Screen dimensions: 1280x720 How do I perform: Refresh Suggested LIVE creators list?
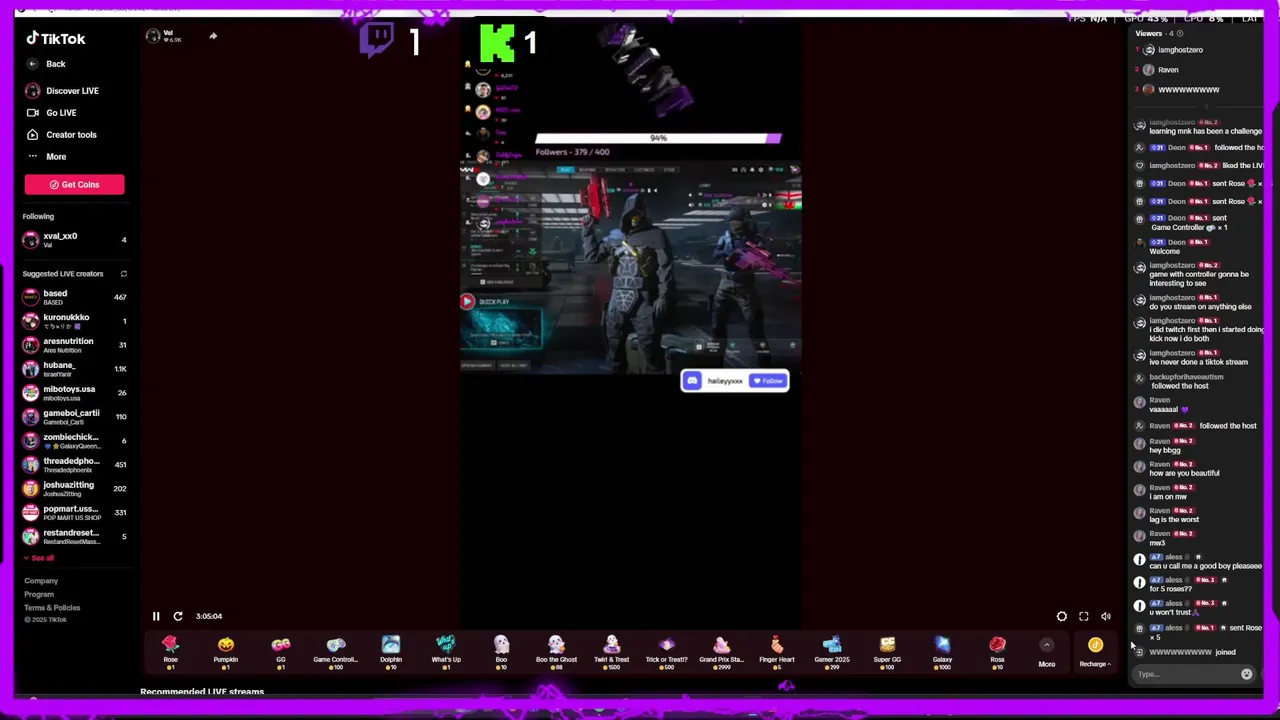pyautogui.click(x=124, y=274)
